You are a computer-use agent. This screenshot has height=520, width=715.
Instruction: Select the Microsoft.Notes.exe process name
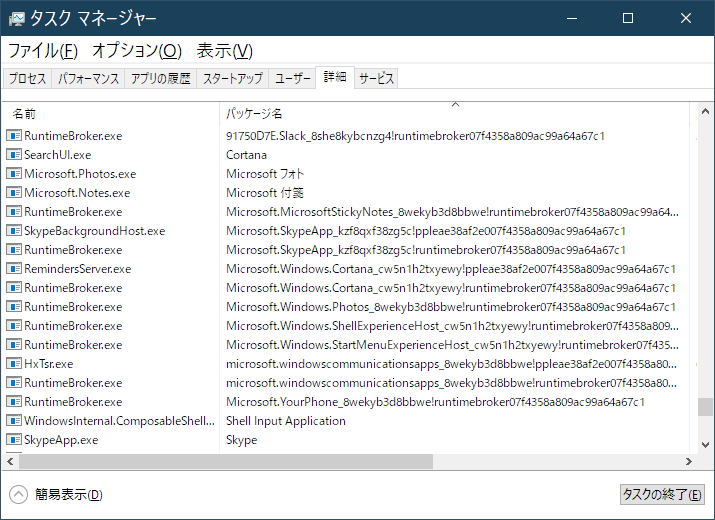77,192
